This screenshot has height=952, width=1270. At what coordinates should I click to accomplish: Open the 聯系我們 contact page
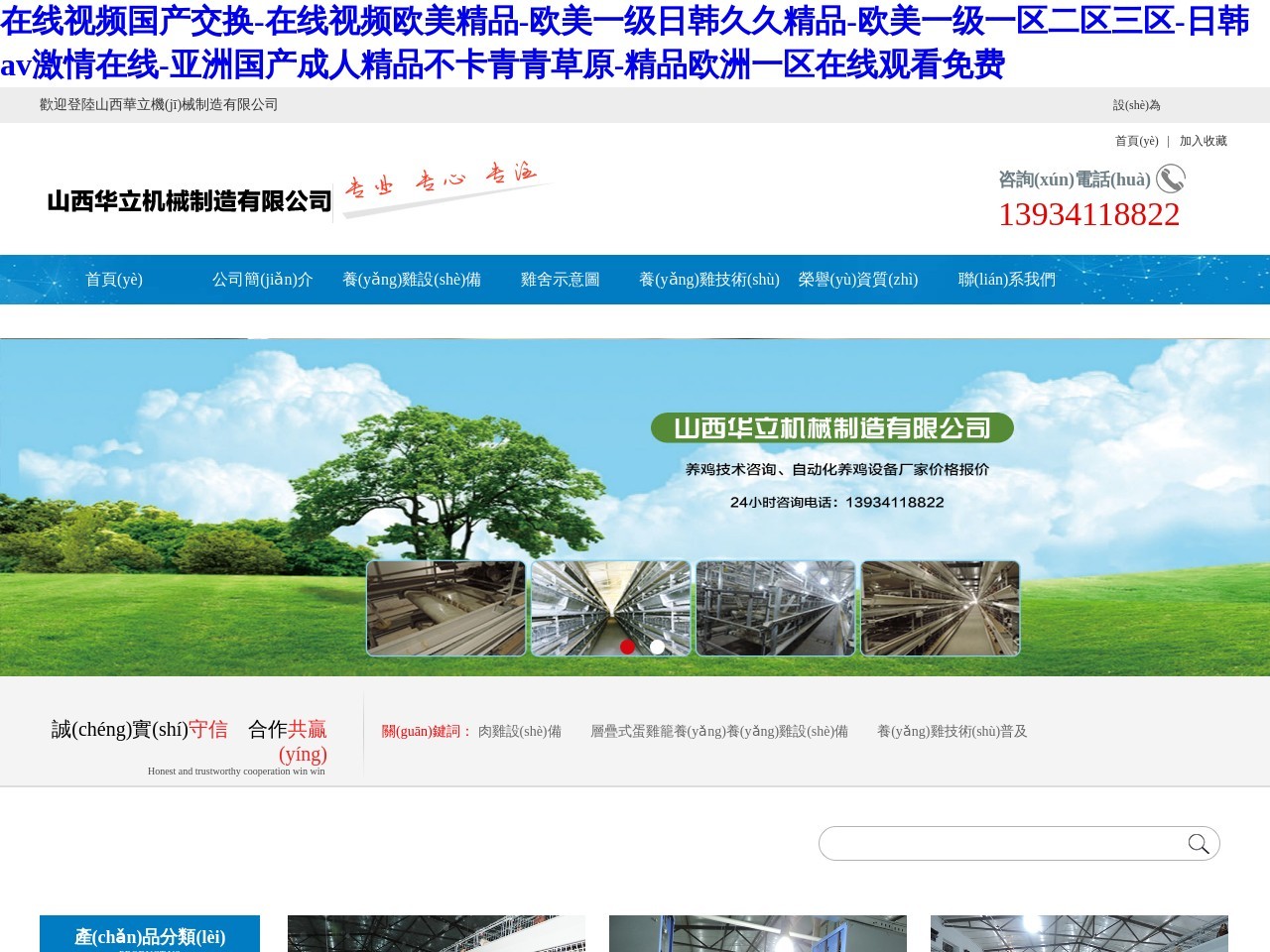pos(1006,280)
